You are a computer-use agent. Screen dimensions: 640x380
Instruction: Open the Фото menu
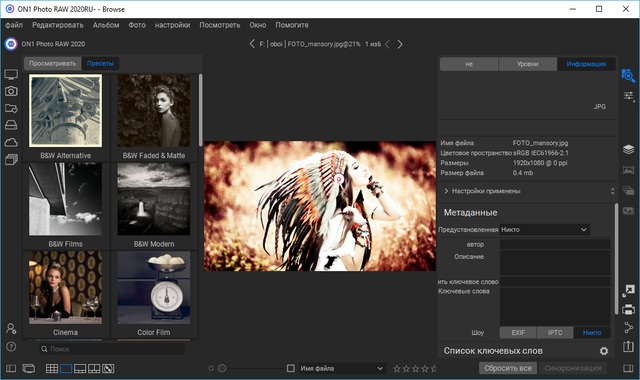point(137,25)
